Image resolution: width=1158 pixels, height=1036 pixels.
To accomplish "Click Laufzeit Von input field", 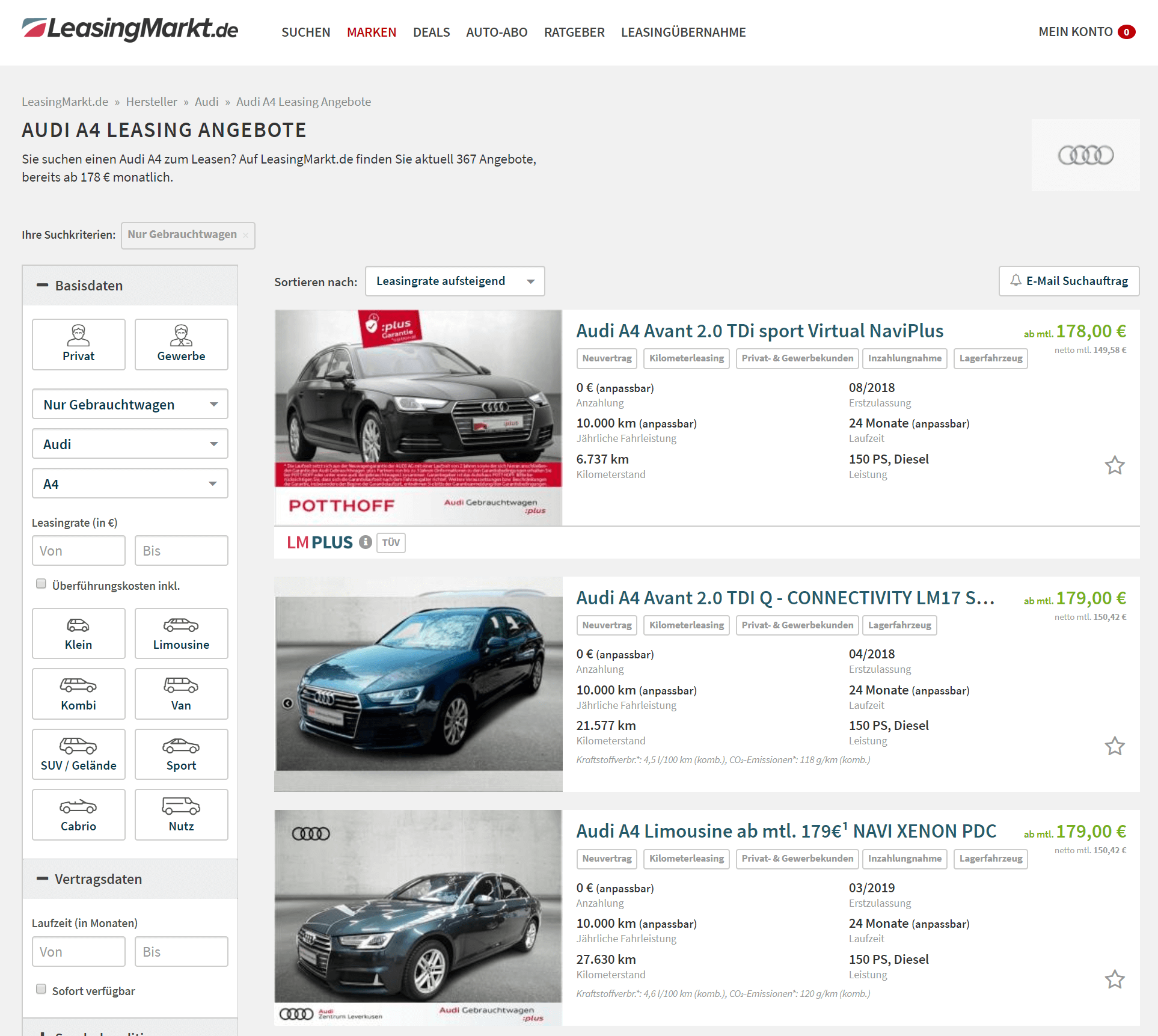I will (79, 952).
